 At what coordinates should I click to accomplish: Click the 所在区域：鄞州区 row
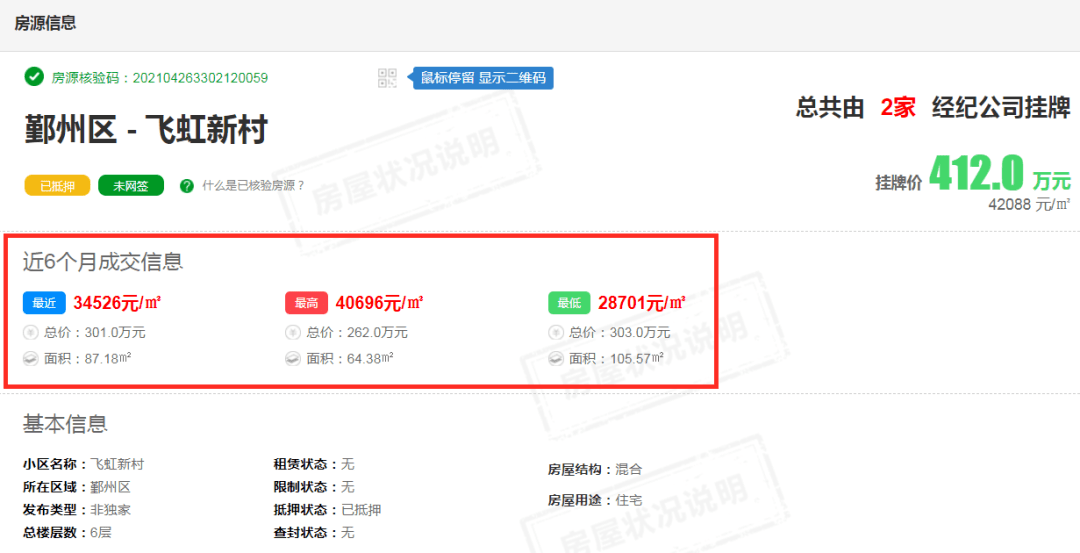(76, 487)
